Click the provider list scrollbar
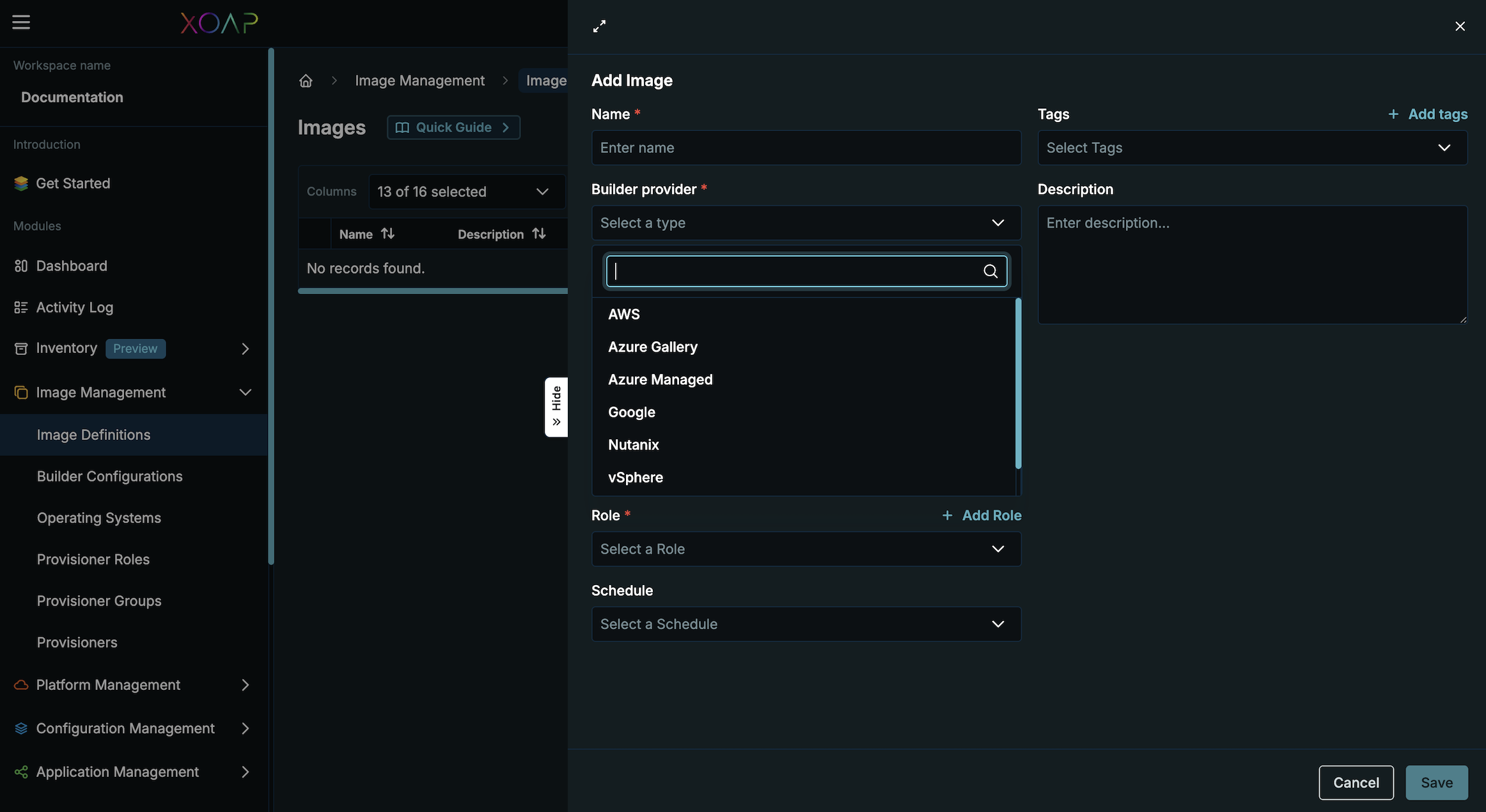This screenshot has height=812, width=1486. point(1018,384)
